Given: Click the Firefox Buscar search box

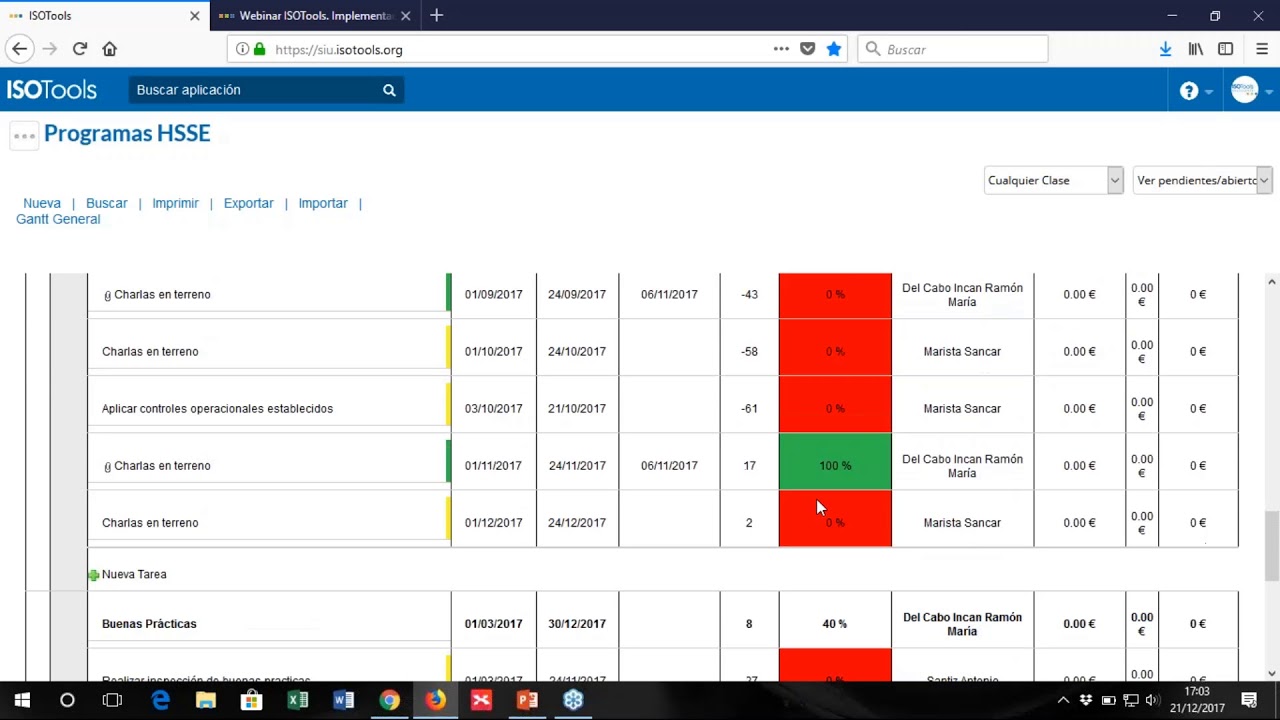Looking at the screenshot, I should click(952, 49).
